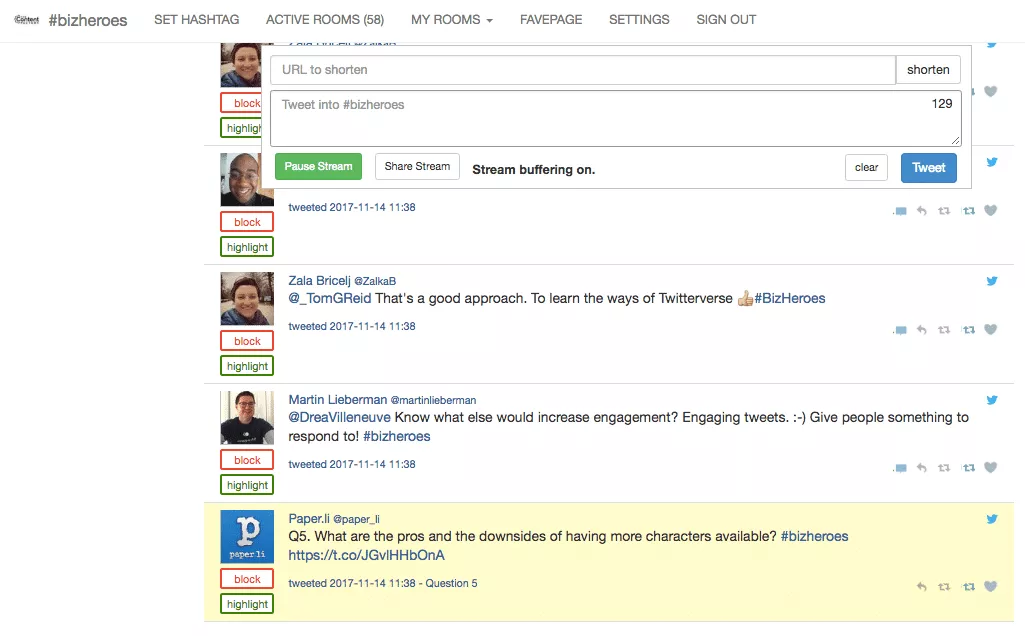Screen dimensions: 1025x636
Task: Click the shorten URL button
Action: (x=928, y=70)
